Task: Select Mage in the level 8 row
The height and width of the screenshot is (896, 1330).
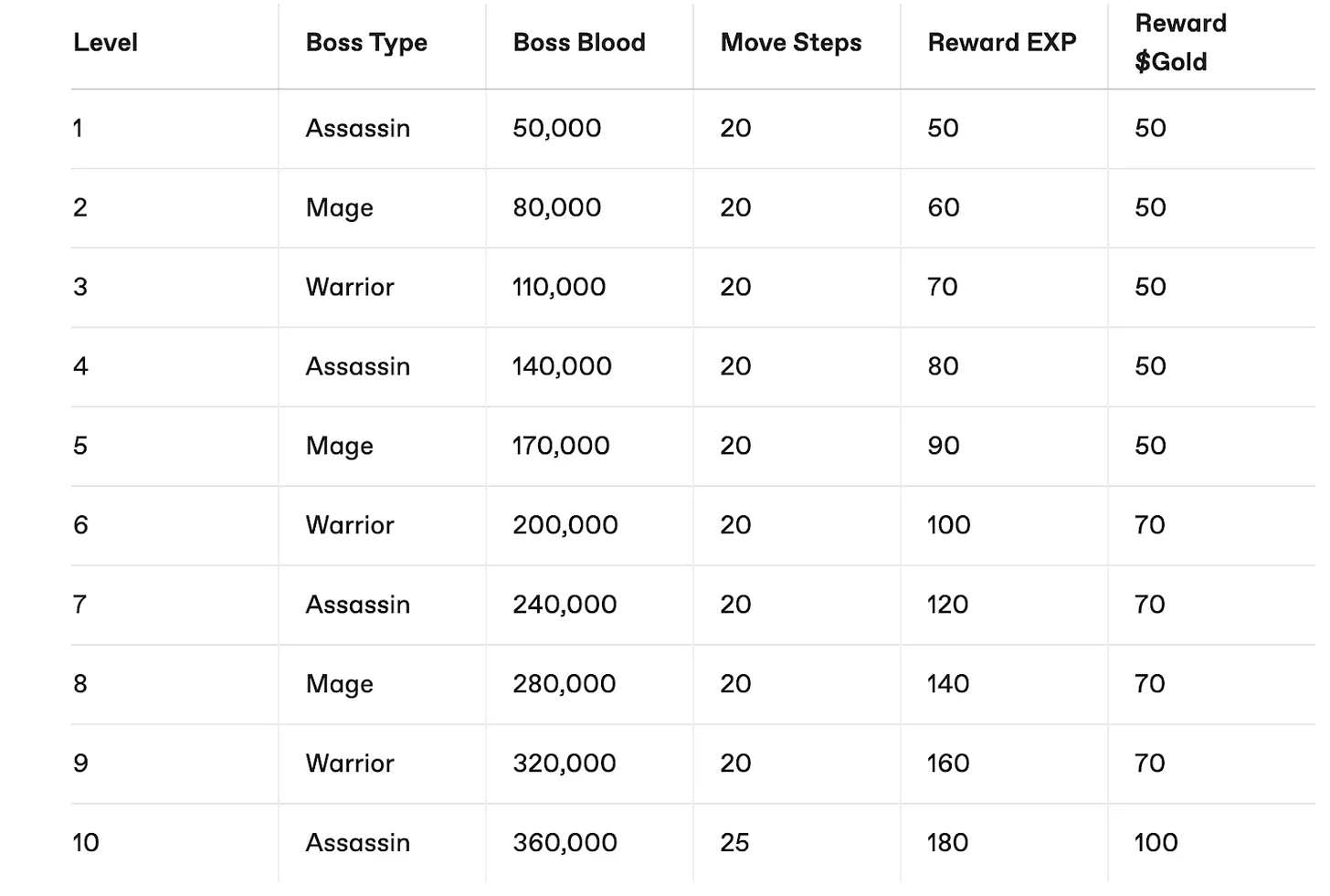Action: 340,684
